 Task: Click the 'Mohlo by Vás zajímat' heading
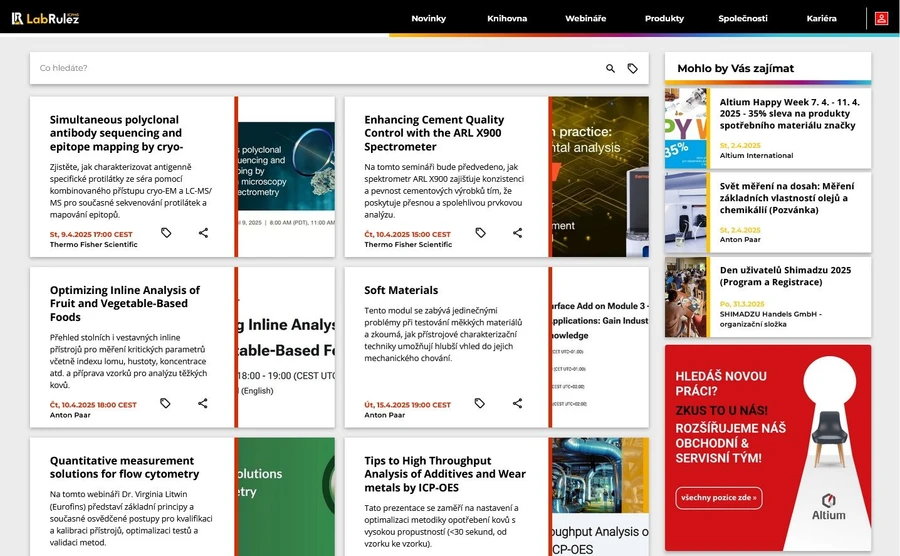(x=735, y=68)
